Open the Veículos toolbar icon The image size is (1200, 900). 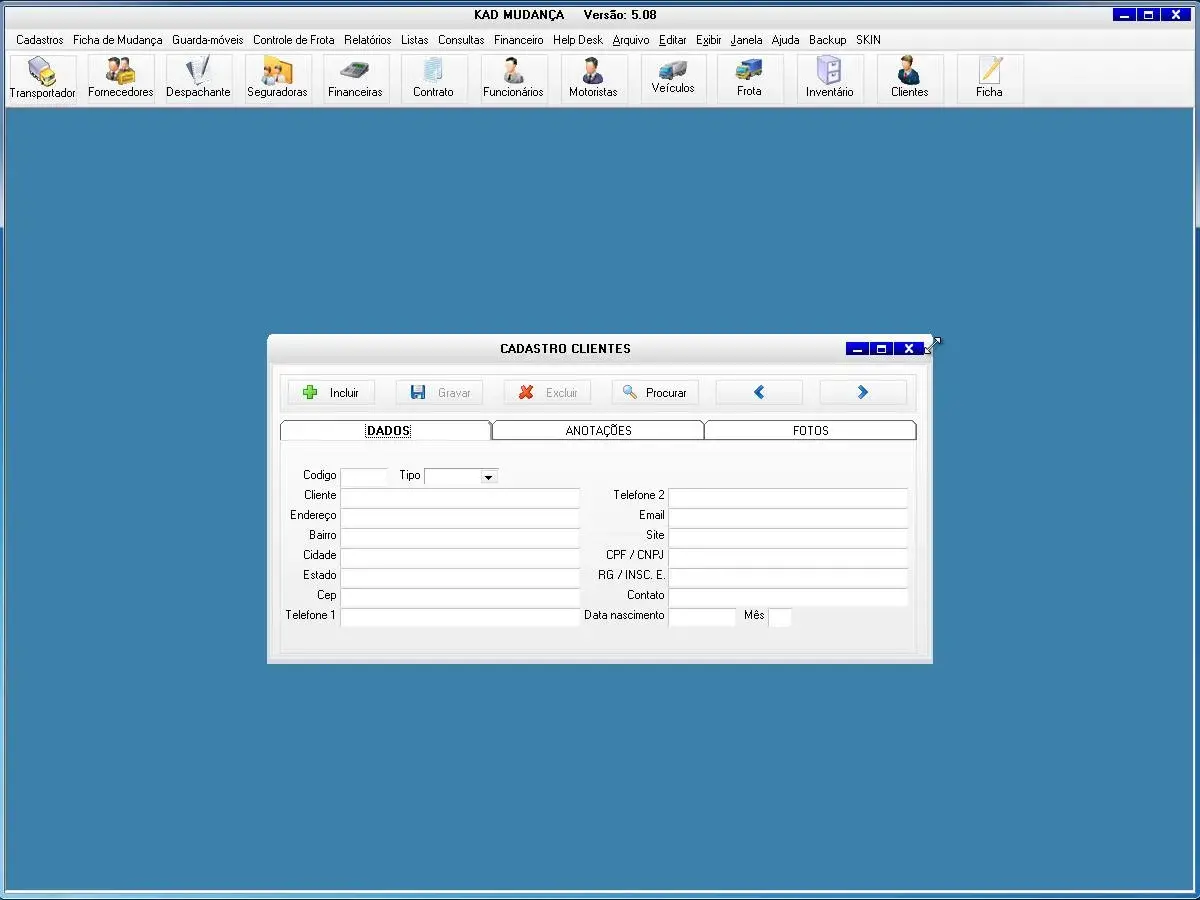click(673, 79)
